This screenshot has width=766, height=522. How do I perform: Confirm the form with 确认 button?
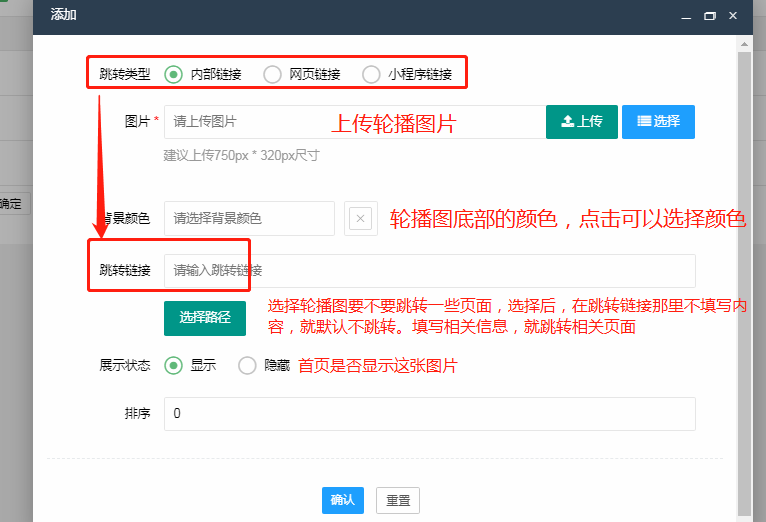click(342, 500)
